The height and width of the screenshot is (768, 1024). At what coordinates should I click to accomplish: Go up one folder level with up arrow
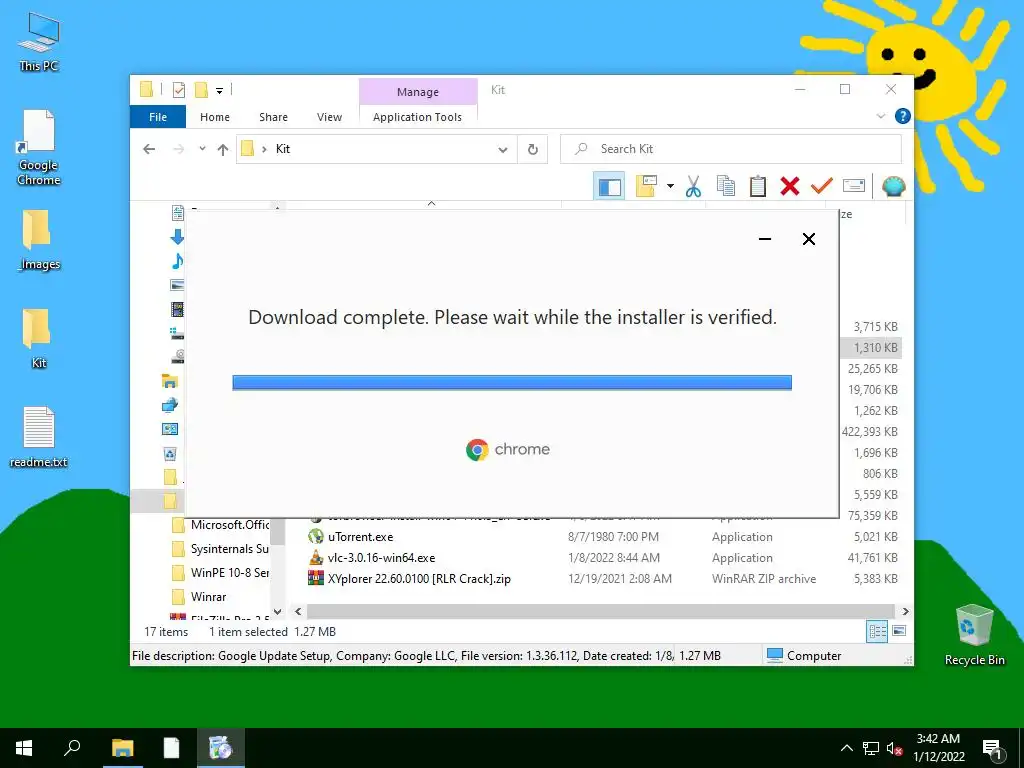223,150
